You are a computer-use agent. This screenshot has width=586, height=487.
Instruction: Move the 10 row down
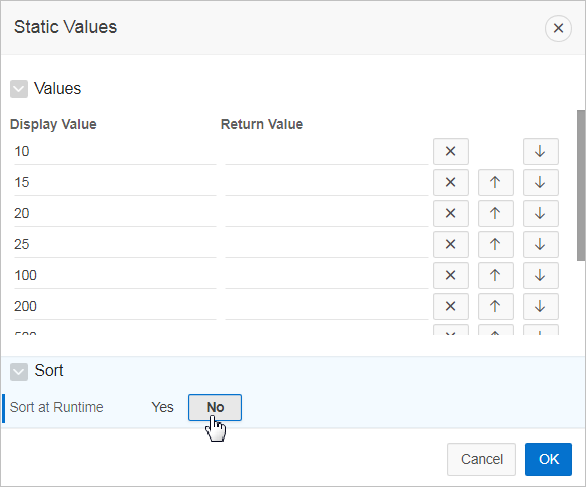[x=540, y=151]
